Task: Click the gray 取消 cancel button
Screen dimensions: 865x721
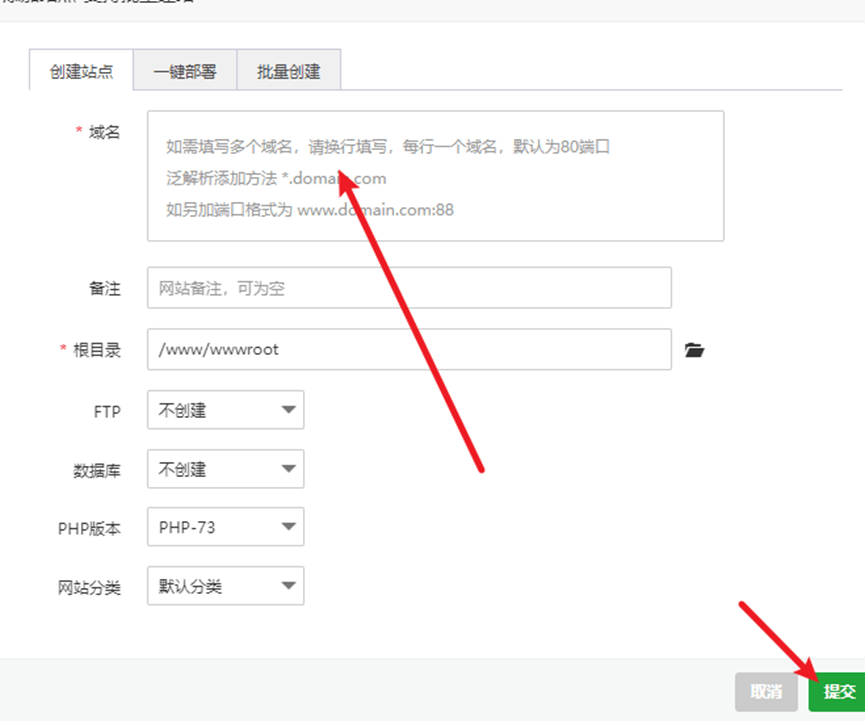Action: 765,691
